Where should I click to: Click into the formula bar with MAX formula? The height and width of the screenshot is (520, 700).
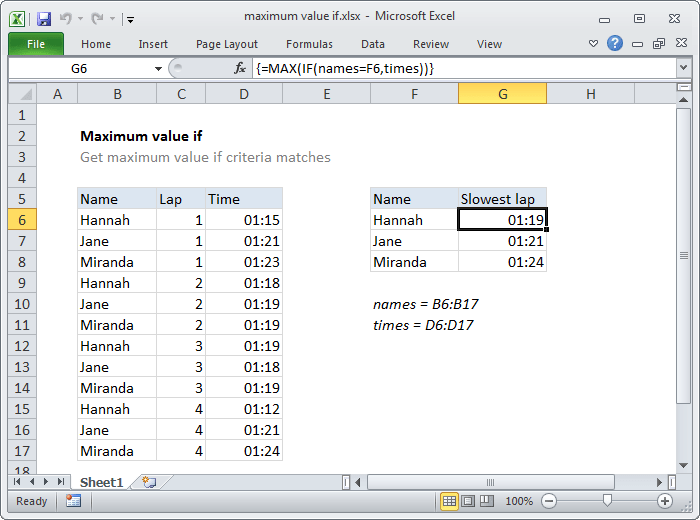click(x=464, y=69)
